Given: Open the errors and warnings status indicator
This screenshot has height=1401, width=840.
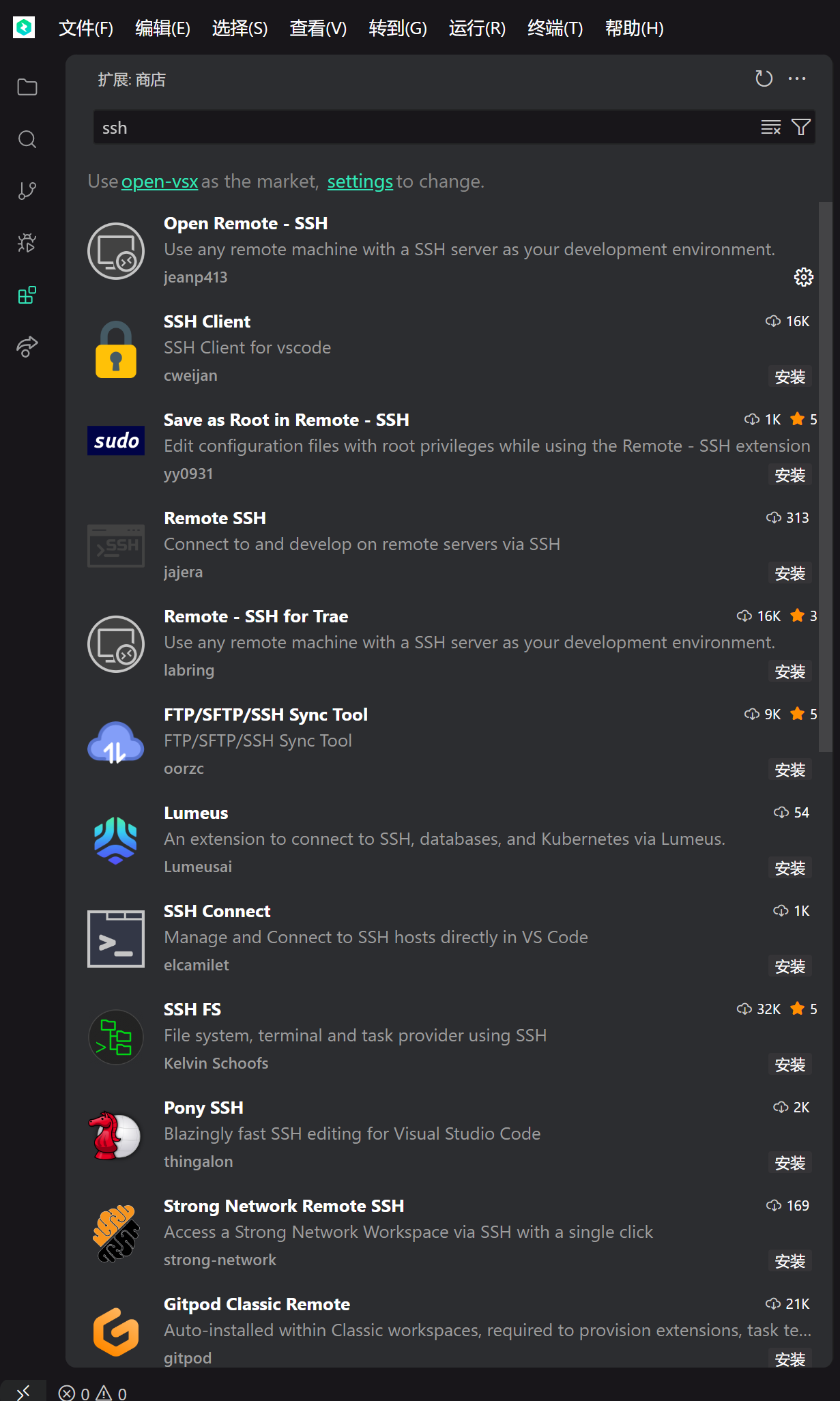Looking at the screenshot, I should (x=93, y=1393).
